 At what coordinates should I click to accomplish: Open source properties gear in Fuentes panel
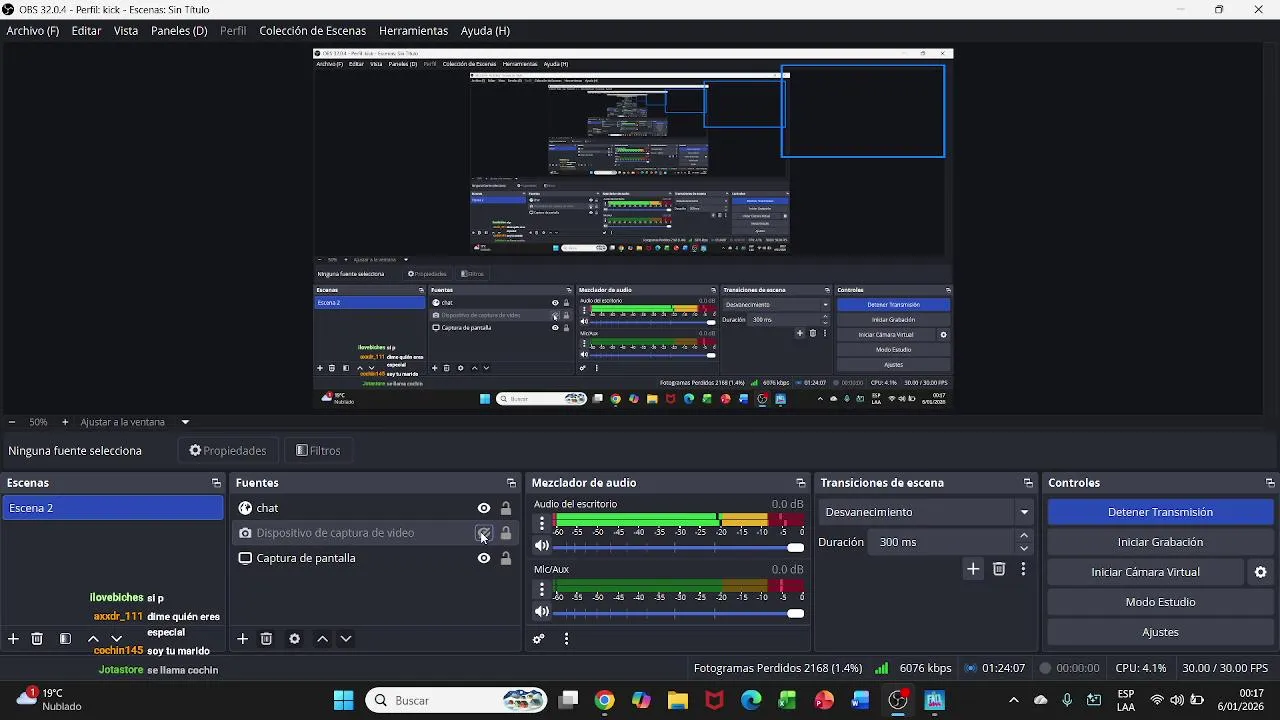tap(294, 639)
